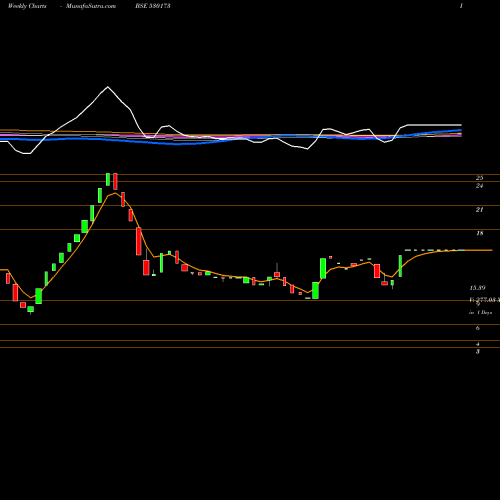Click the '24' price axis label

479,186
